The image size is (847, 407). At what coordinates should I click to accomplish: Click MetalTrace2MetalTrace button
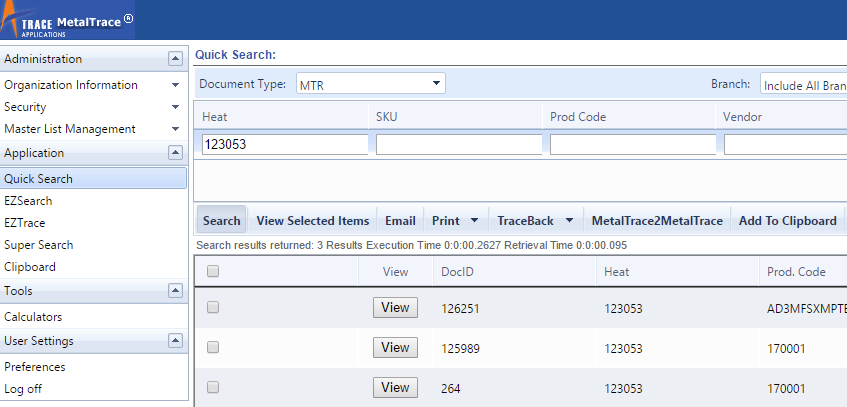point(657,221)
